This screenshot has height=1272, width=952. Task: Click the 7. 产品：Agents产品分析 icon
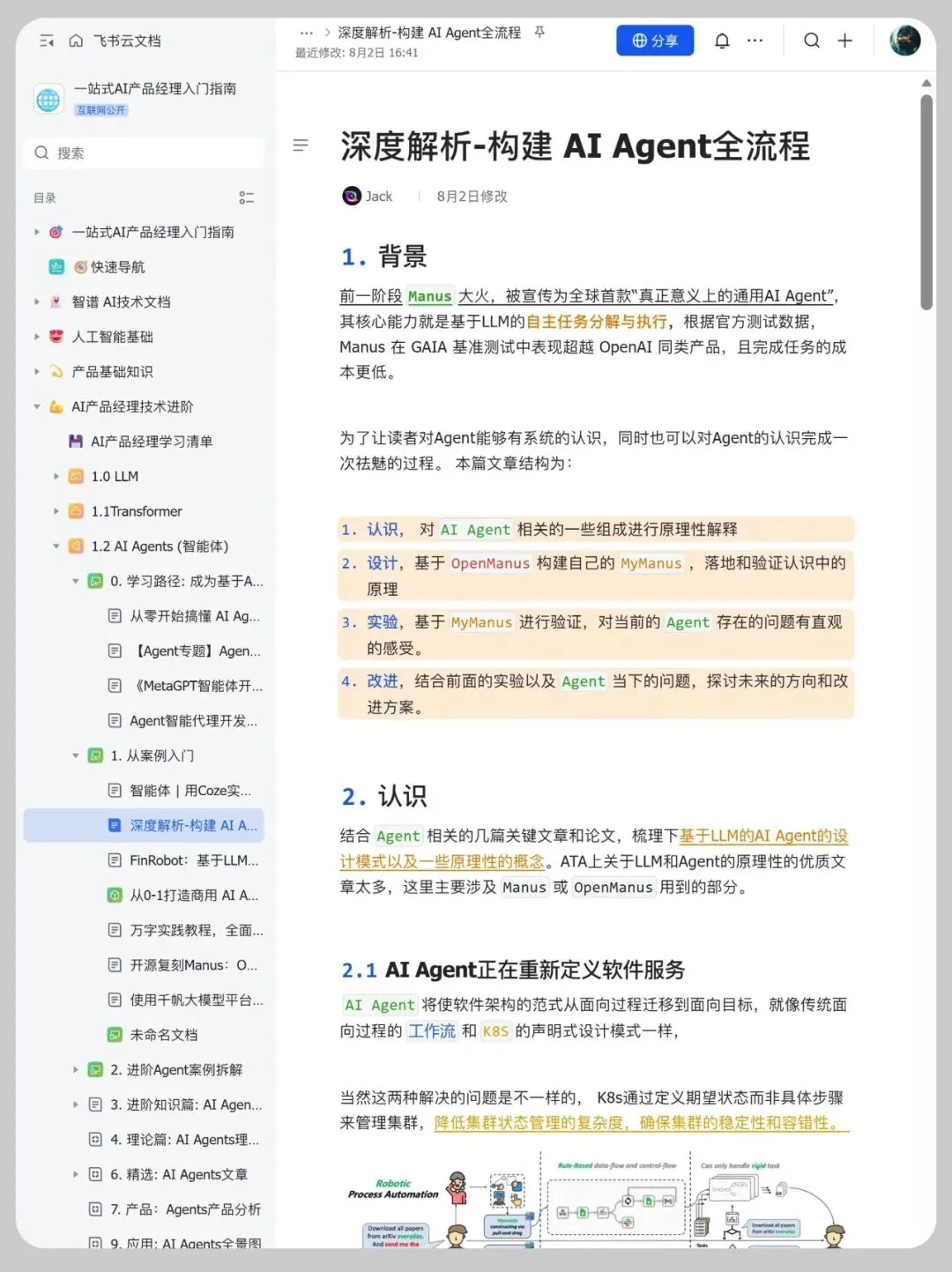click(95, 1209)
